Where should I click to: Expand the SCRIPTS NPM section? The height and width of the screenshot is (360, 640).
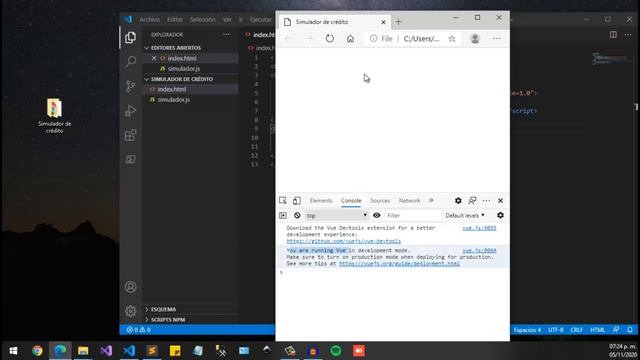point(168,319)
